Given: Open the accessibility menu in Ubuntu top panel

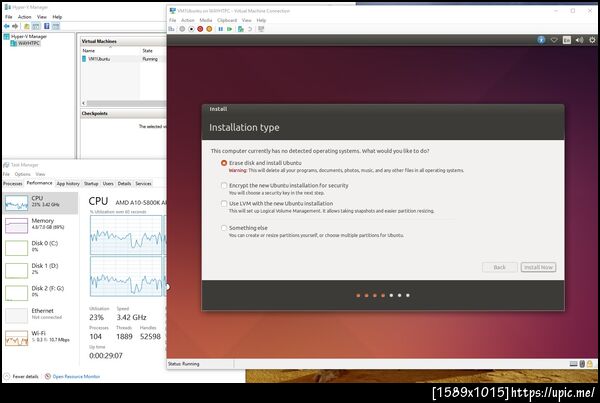Looking at the screenshot, I should point(541,40).
